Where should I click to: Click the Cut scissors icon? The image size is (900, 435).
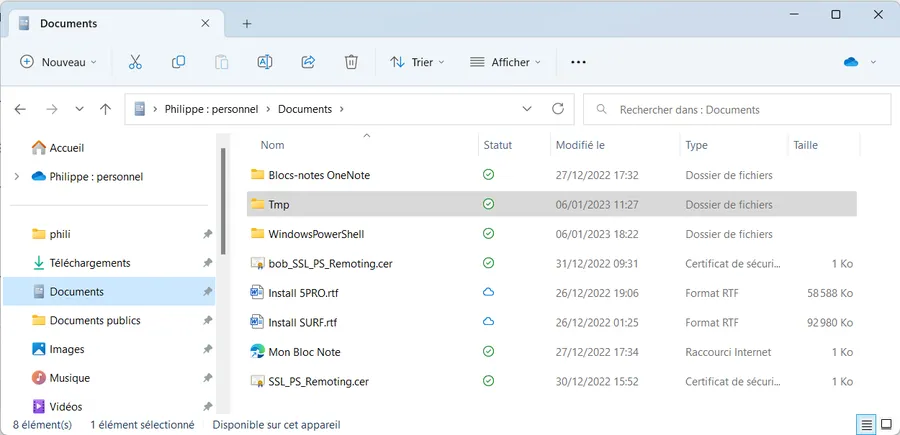tap(135, 62)
